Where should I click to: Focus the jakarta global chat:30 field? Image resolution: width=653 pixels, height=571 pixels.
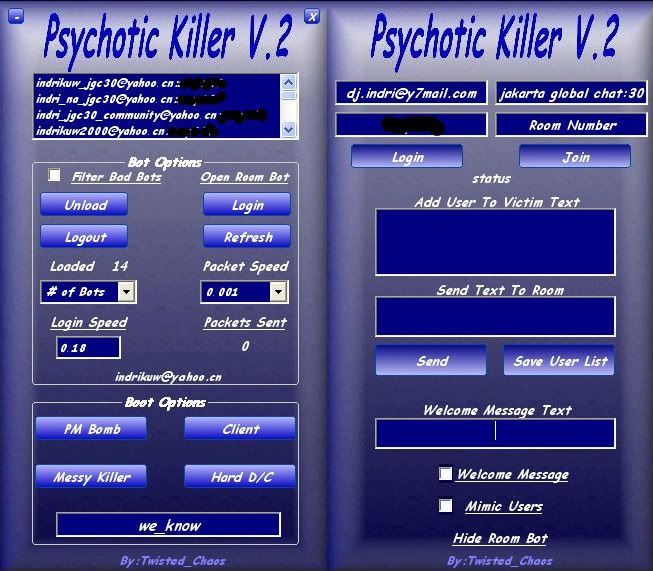tap(571, 93)
